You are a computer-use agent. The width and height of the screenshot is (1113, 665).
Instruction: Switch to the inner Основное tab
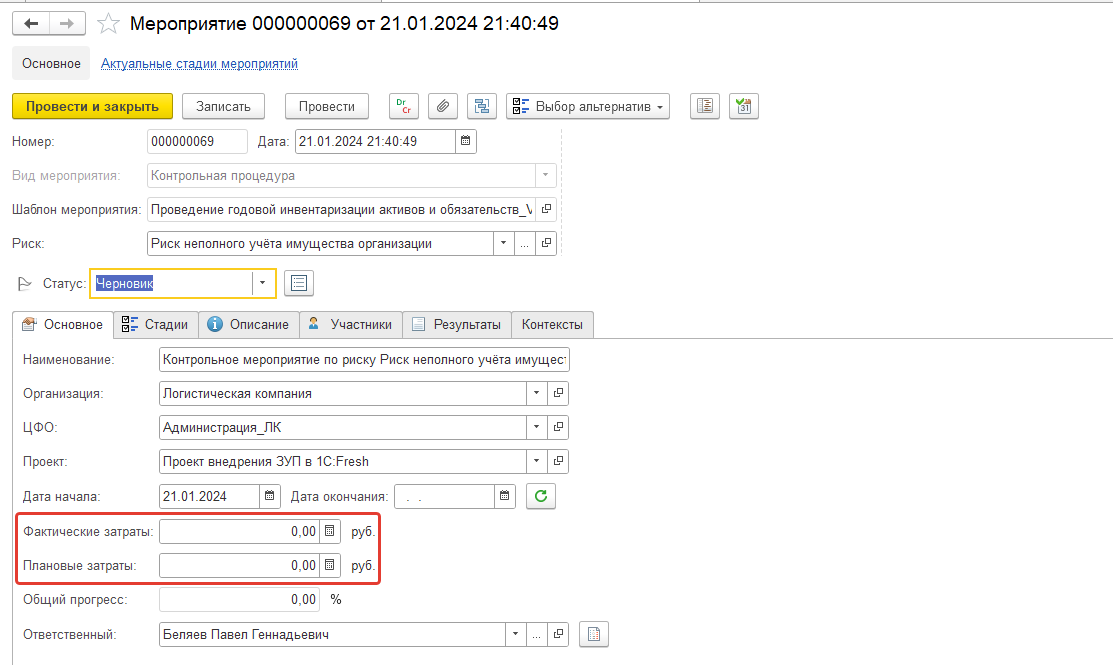click(63, 324)
